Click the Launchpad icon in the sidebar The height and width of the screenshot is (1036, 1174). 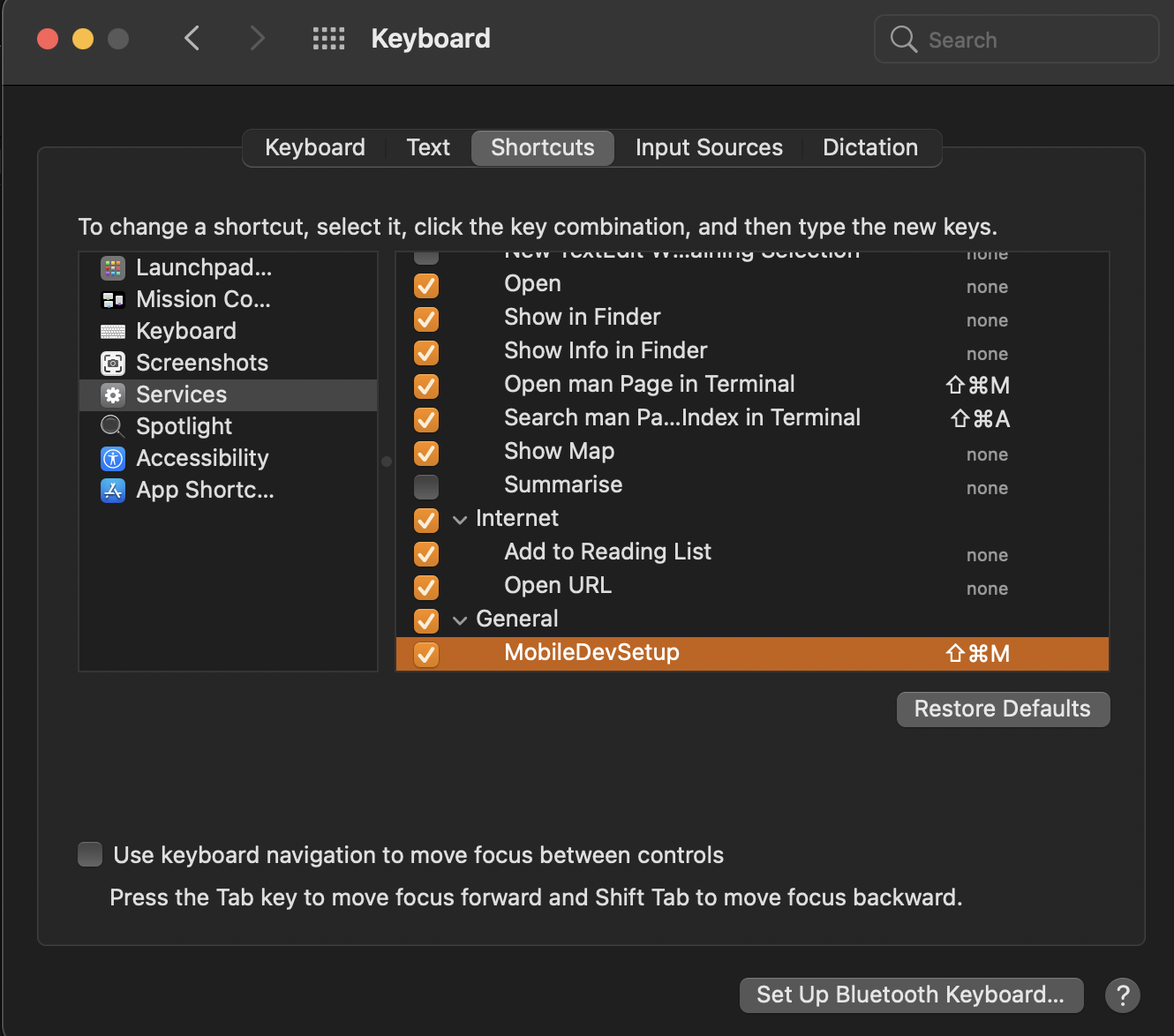pos(112,267)
